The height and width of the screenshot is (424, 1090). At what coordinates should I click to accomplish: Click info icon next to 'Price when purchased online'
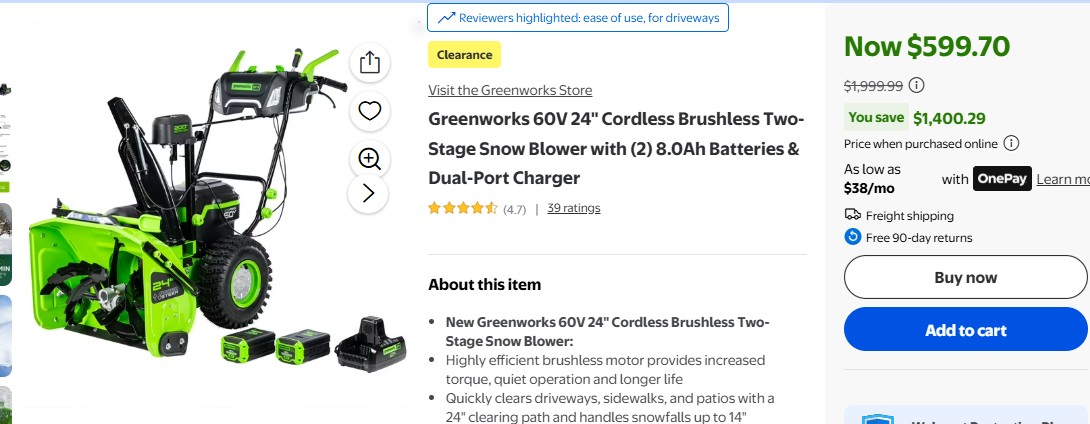(x=1011, y=143)
